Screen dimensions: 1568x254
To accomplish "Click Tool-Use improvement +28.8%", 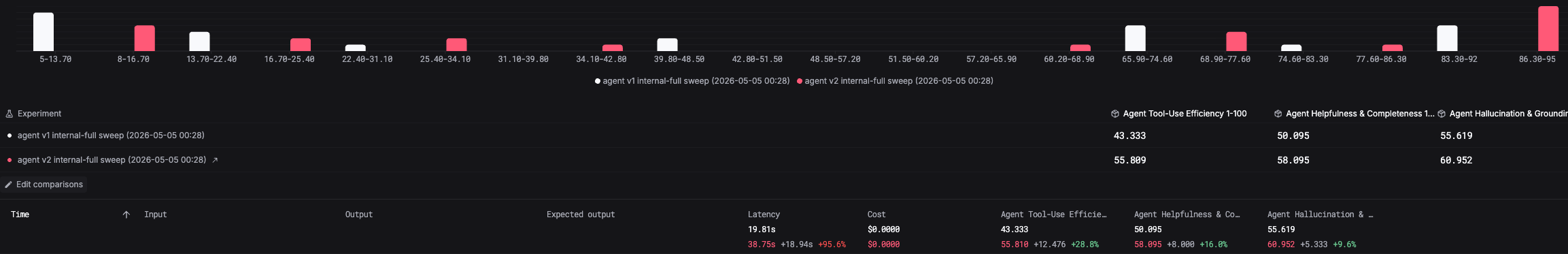I will (x=1085, y=244).
